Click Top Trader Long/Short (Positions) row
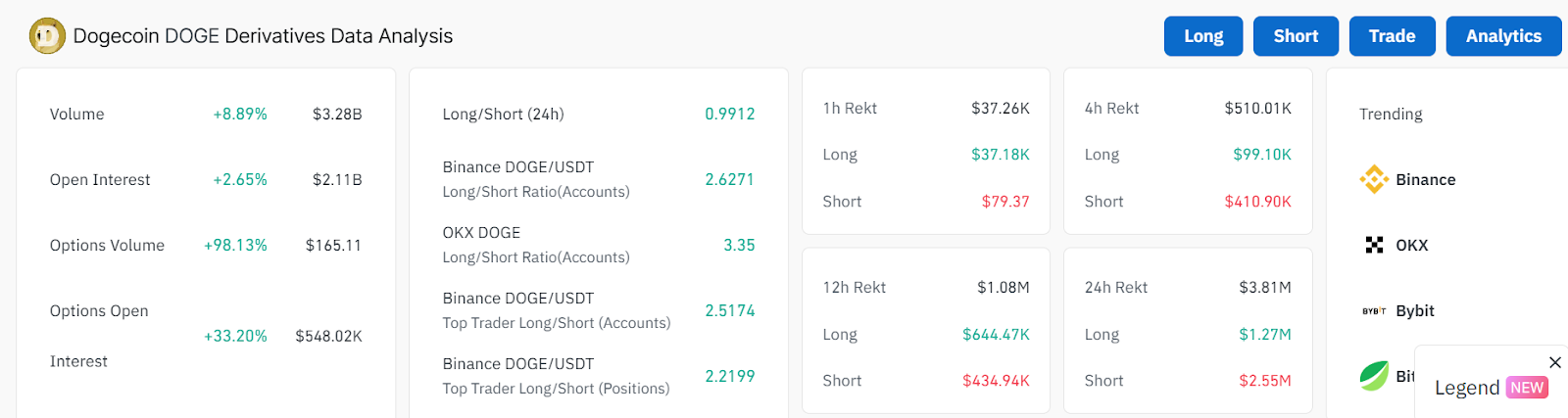 coord(599,376)
